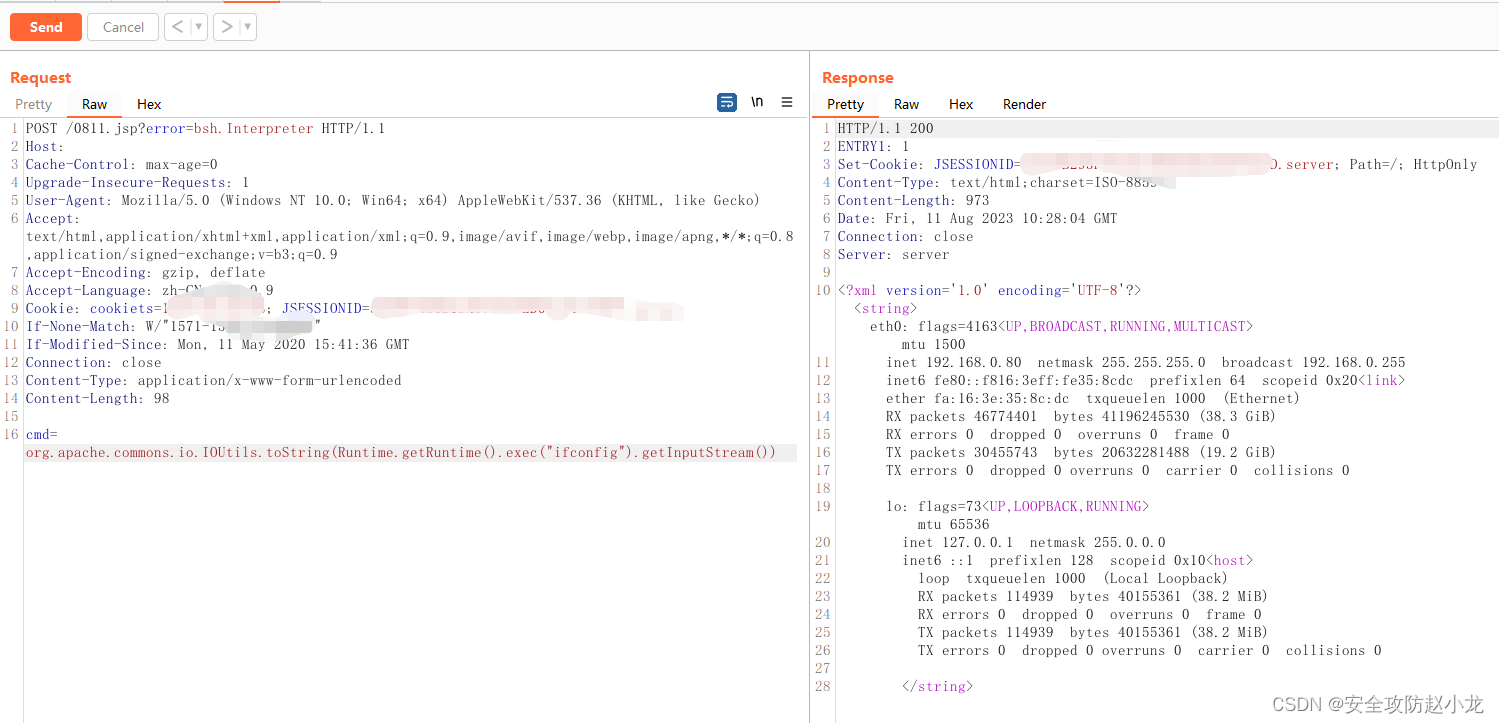Click the Upgrade-Insecure-Requests header line
The height and width of the screenshot is (723, 1499).
coord(137,182)
